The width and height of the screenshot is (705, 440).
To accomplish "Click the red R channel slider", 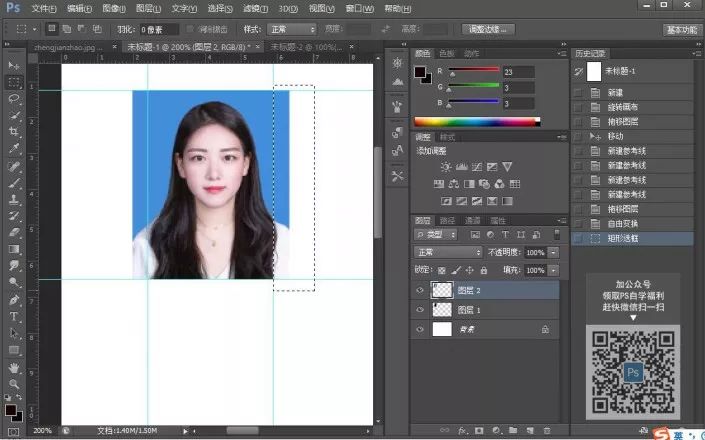I will point(473,71).
